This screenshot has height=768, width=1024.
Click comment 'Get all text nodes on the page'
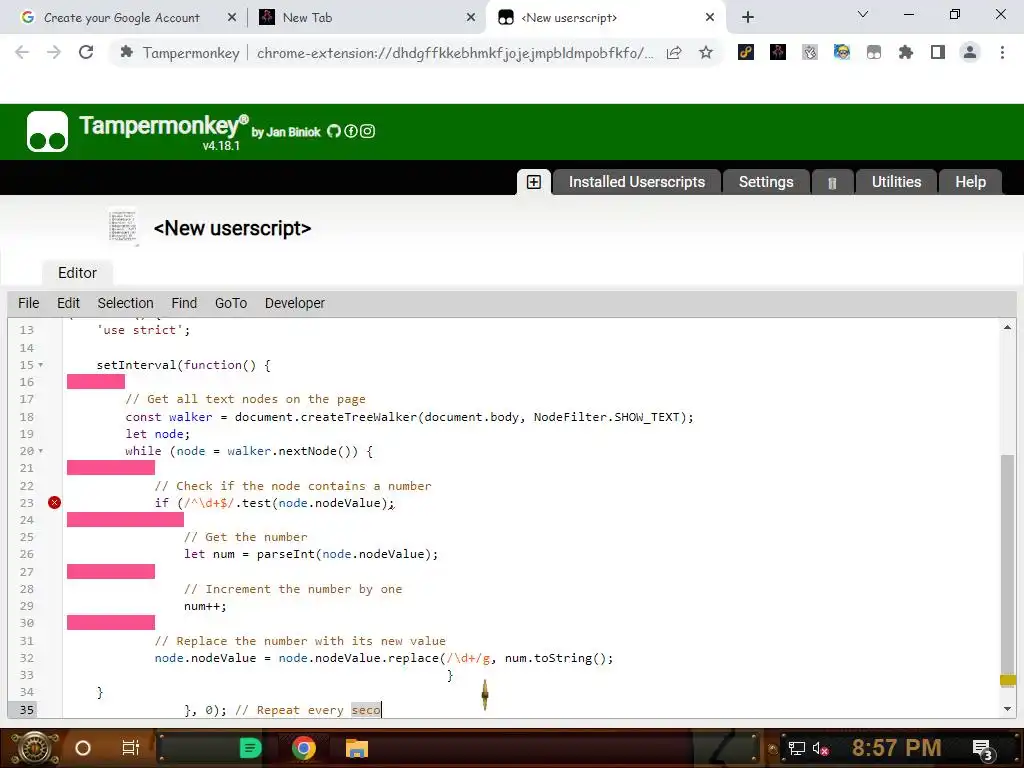pos(246,399)
